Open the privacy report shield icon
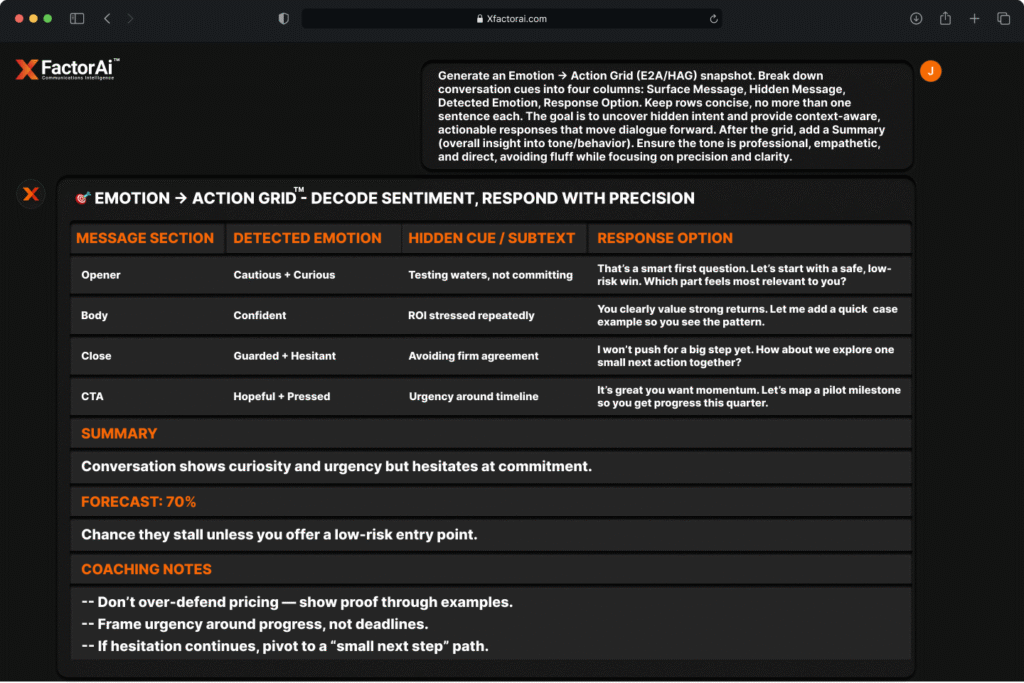Screen dimensions: 1024x683 (x=283, y=19)
